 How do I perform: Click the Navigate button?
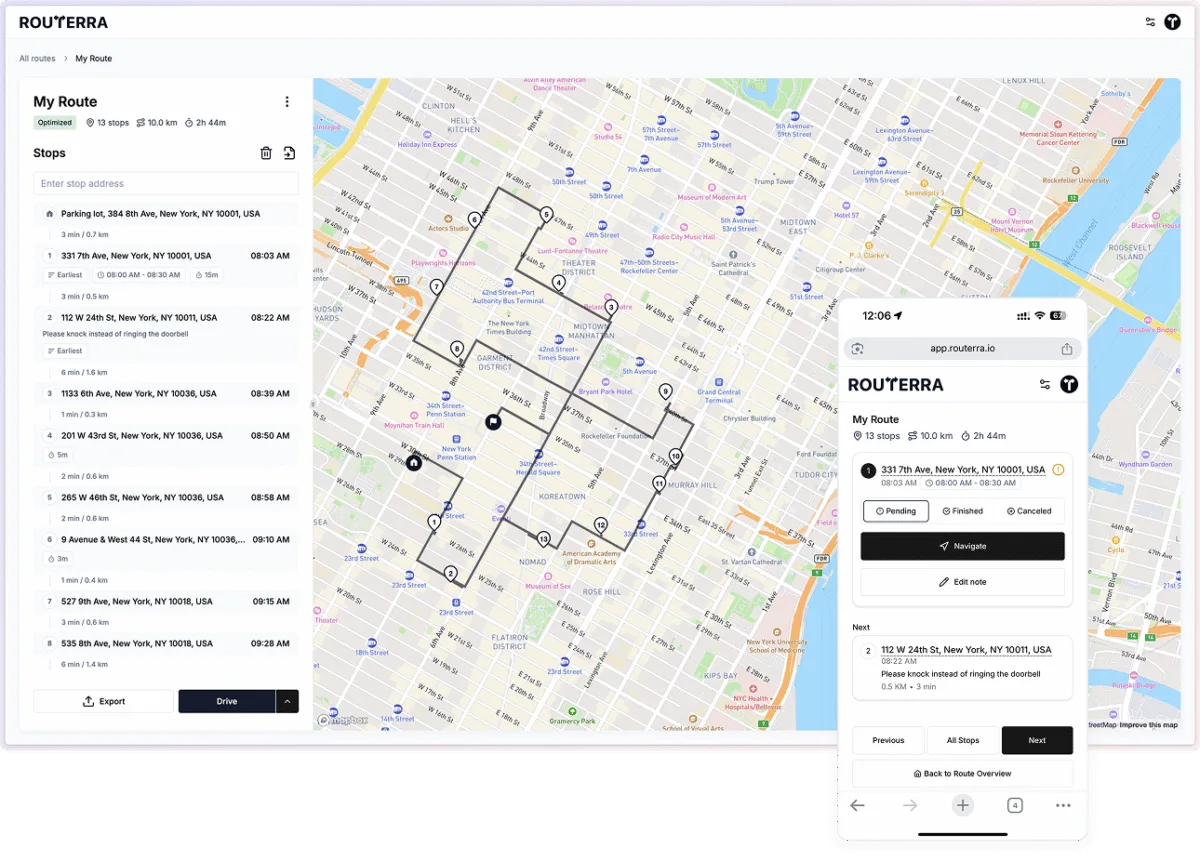pos(963,546)
